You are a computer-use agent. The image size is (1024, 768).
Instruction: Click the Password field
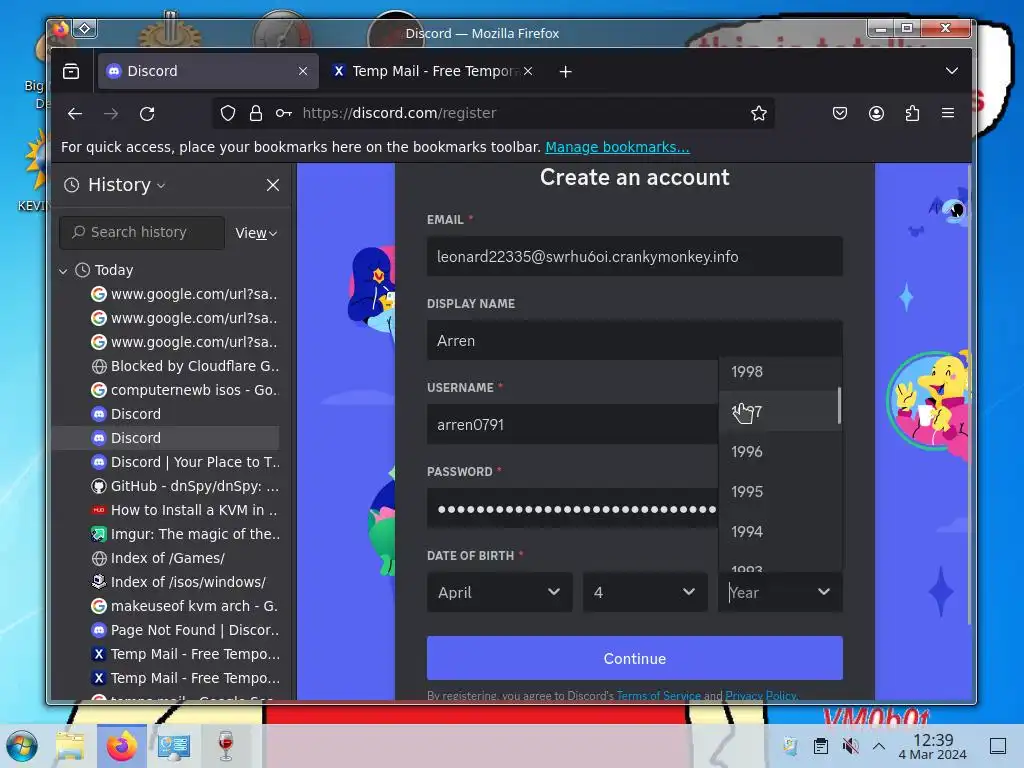coord(572,509)
